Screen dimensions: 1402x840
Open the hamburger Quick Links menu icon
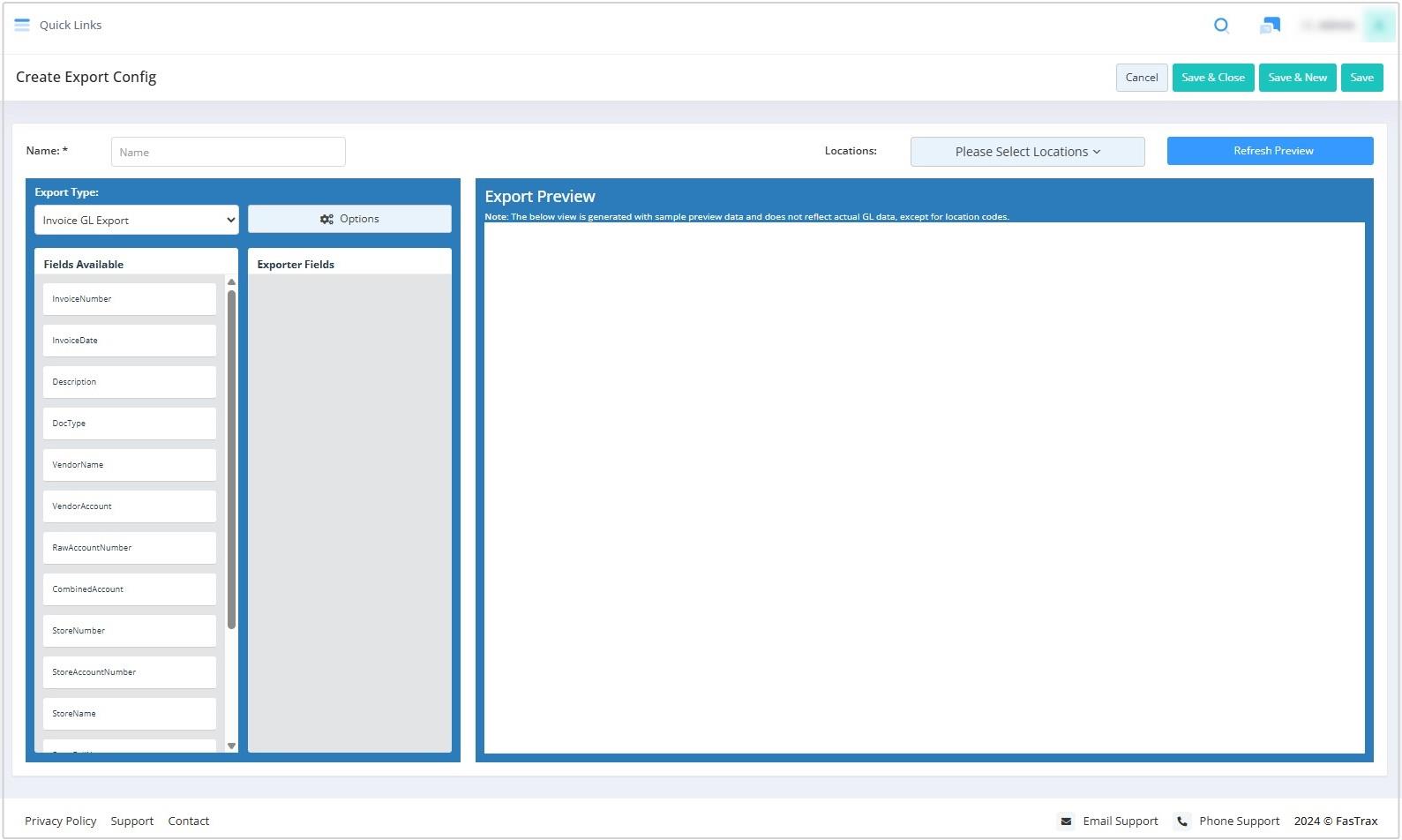22,25
